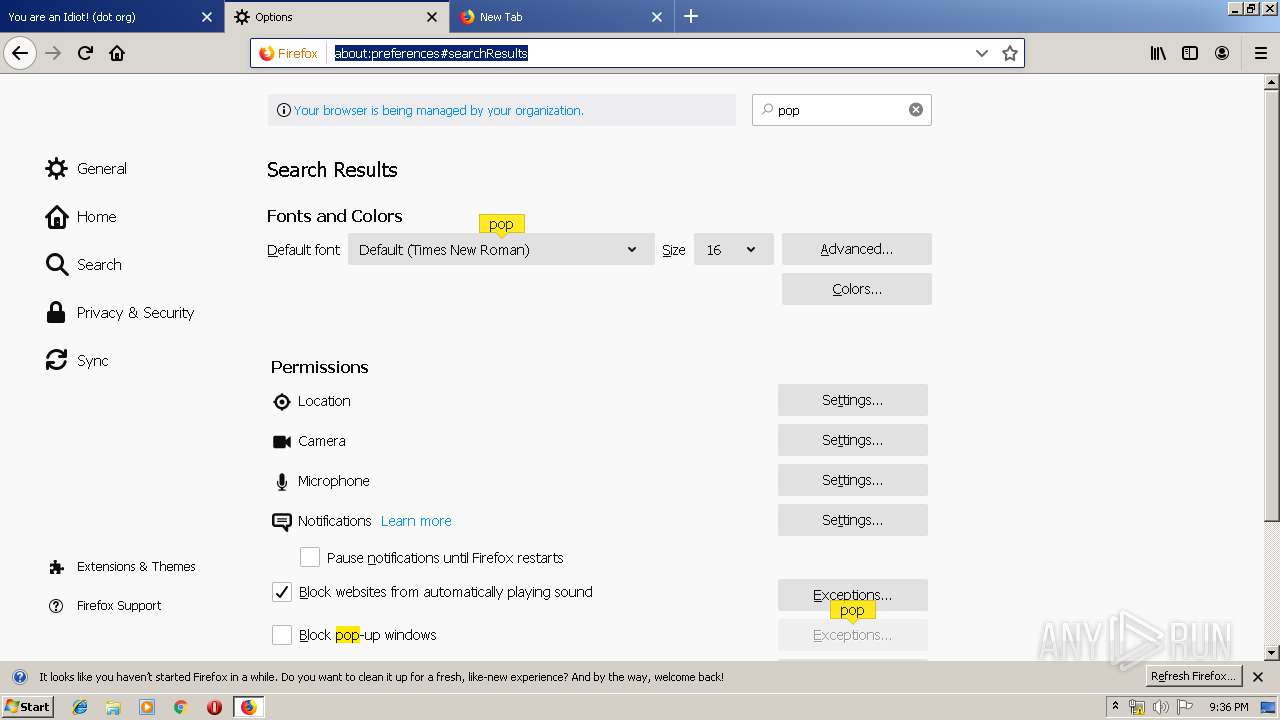Screen dimensions: 1280x720
Task: Open General settings category
Action: point(86,168)
